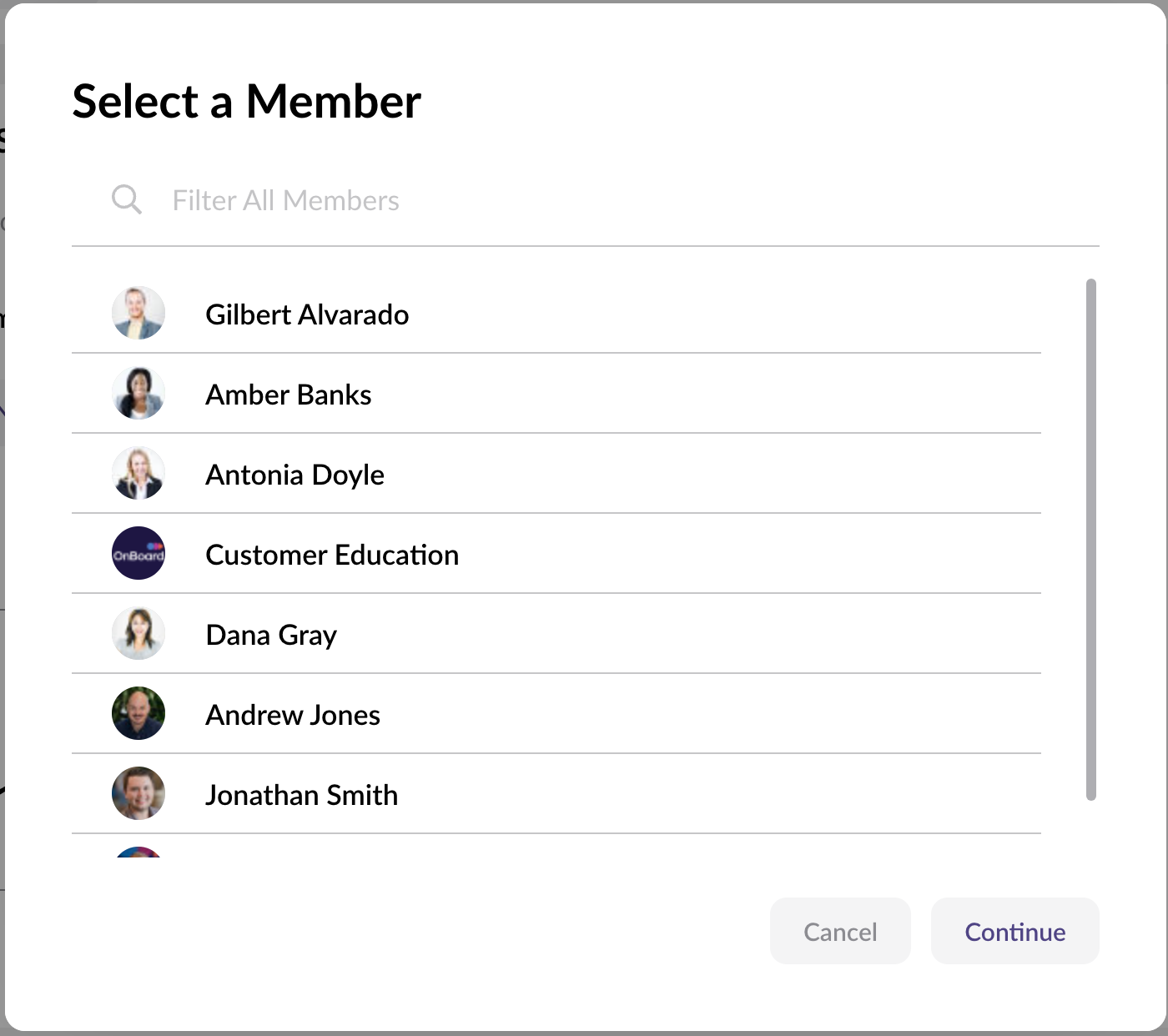Click the Continue button
This screenshot has height=1036, width=1168.
(x=1014, y=932)
